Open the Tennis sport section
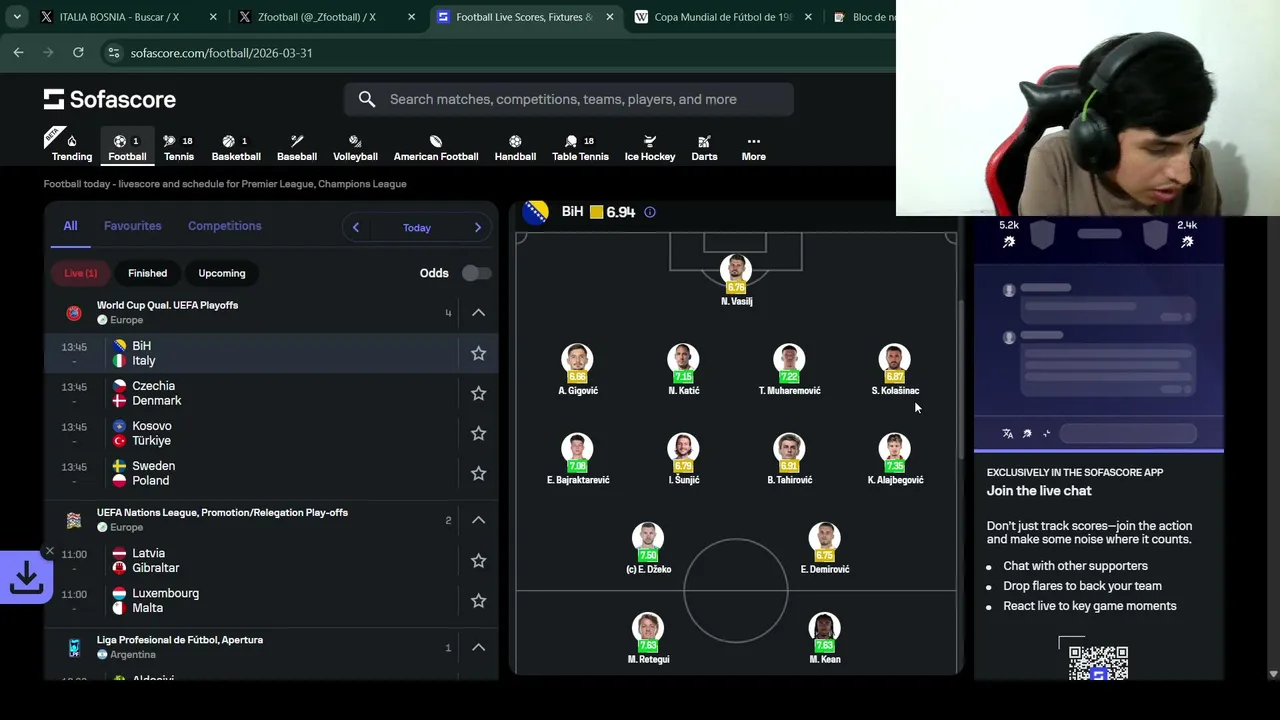Viewport: 1280px width, 720px height. click(179, 146)
